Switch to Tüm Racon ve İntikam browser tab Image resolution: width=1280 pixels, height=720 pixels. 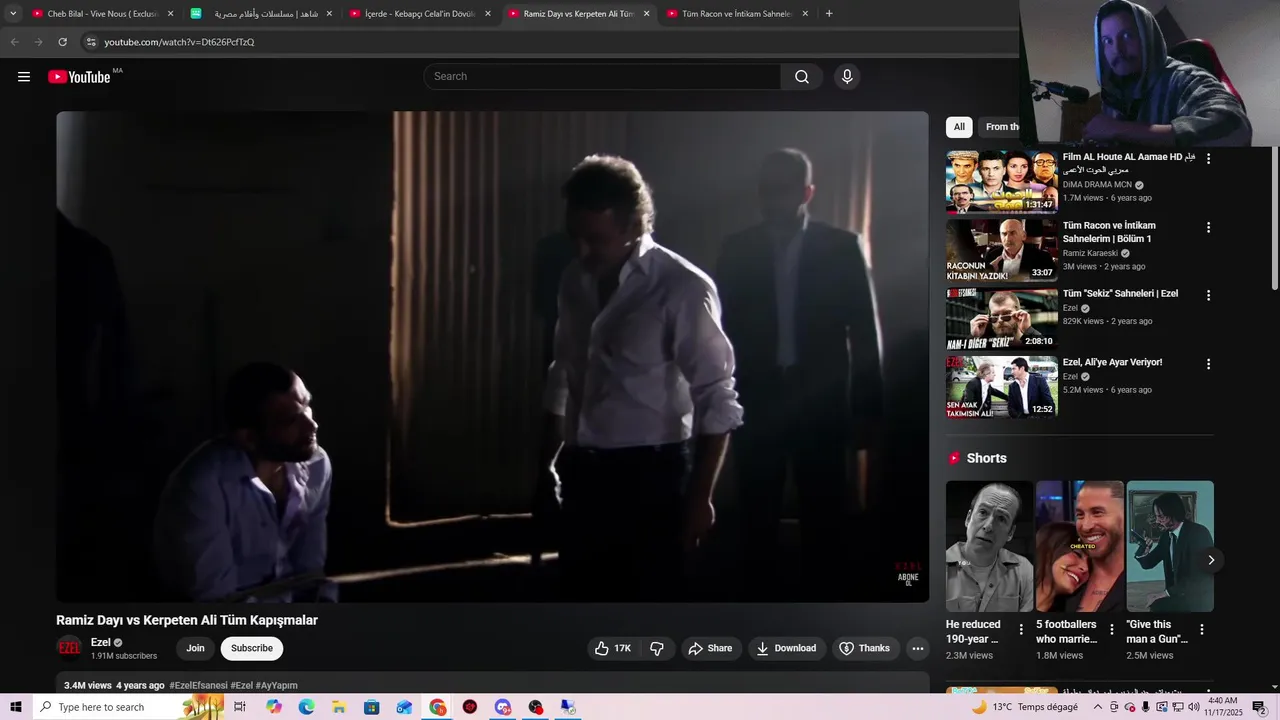[738, 14]
